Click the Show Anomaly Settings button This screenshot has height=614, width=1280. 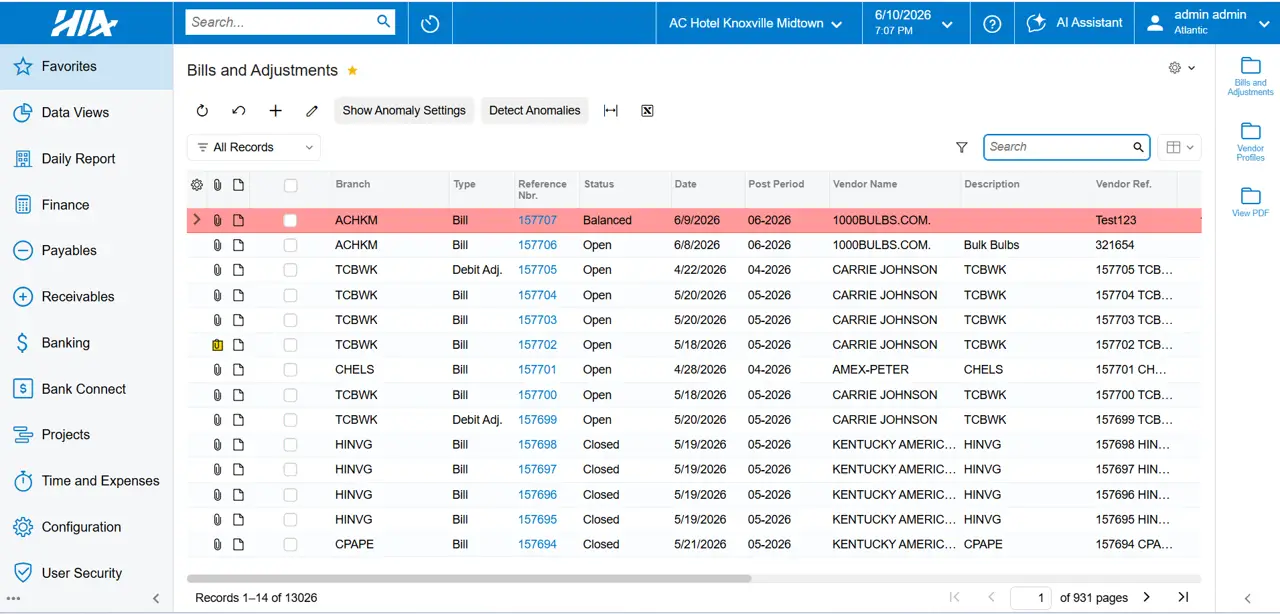(404, 111)
